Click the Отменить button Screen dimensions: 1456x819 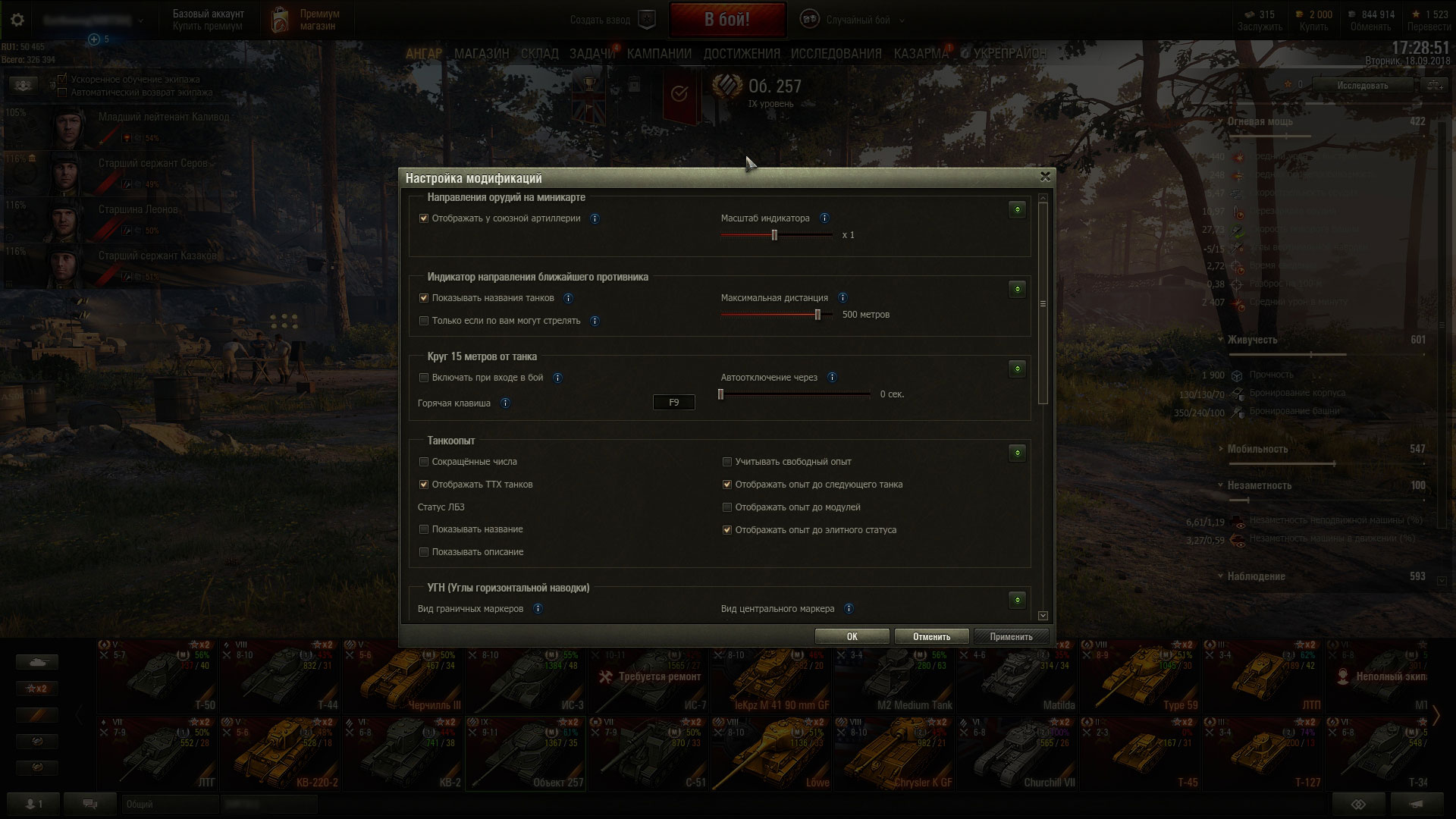931,637
